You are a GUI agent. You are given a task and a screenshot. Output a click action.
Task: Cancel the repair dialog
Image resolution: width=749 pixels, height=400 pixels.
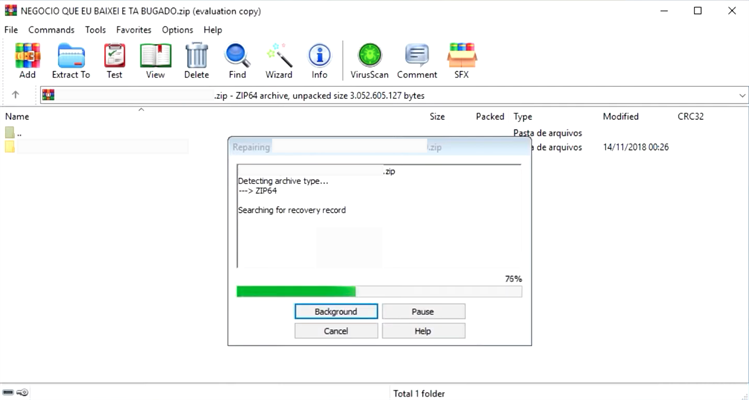tap(336, 331)
